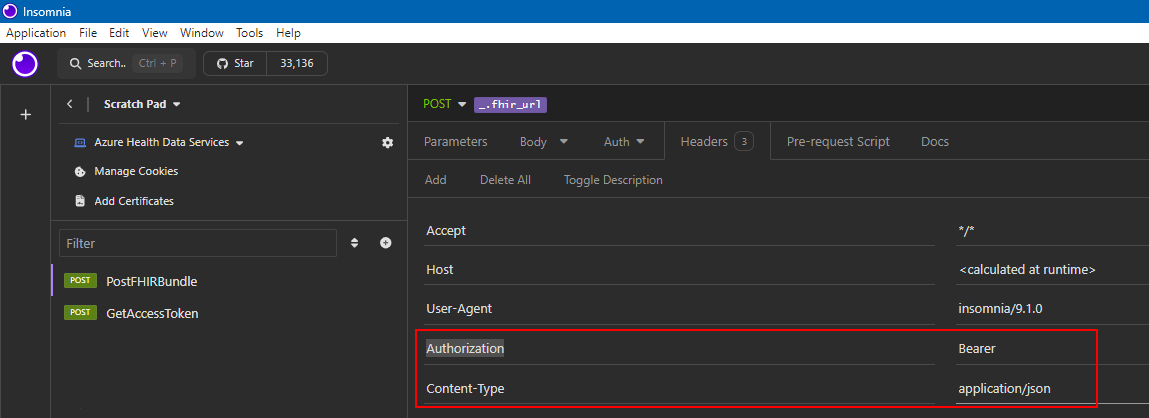The width and height of the screenshot is (1149, 418).
Task: Open the POST method dropdown
Action: point(445,104)
